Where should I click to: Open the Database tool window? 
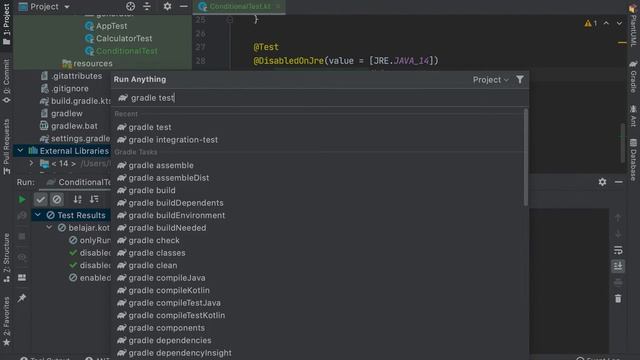point(633,160)
